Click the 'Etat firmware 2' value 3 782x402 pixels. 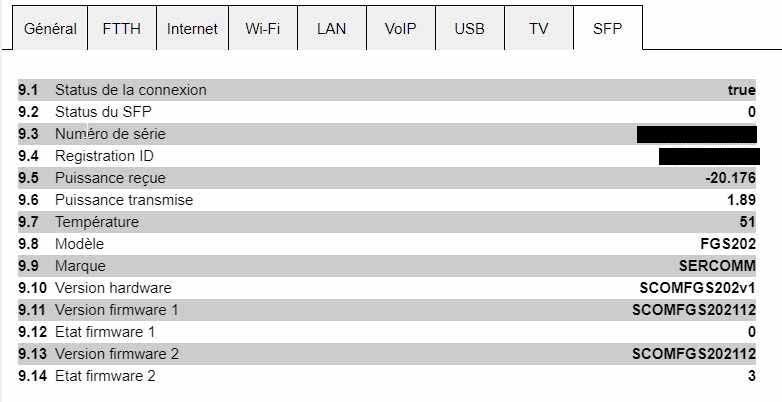click(751, 376)
